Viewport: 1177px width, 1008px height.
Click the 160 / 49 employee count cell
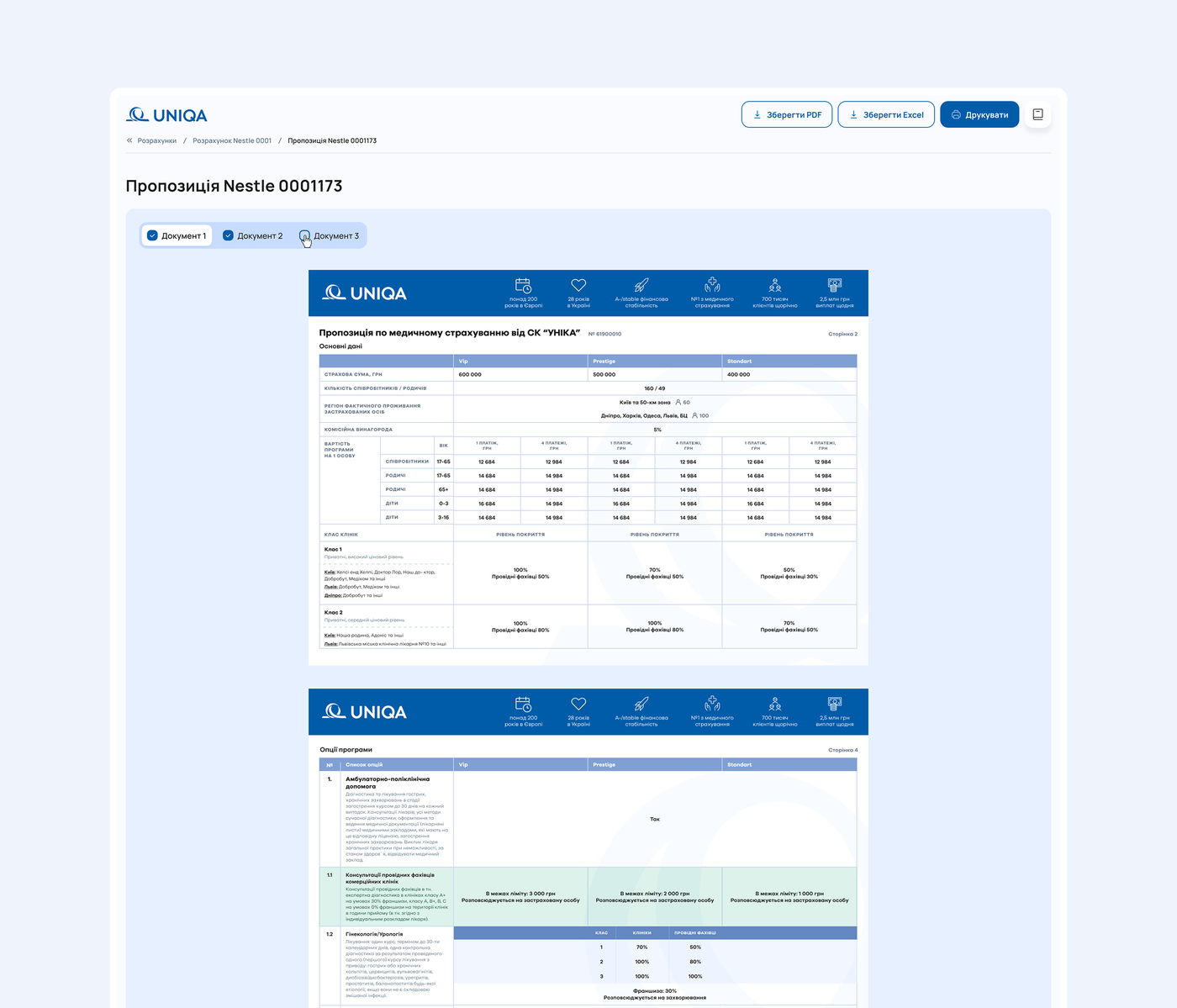pyautogui.click(x=655, y=388)
